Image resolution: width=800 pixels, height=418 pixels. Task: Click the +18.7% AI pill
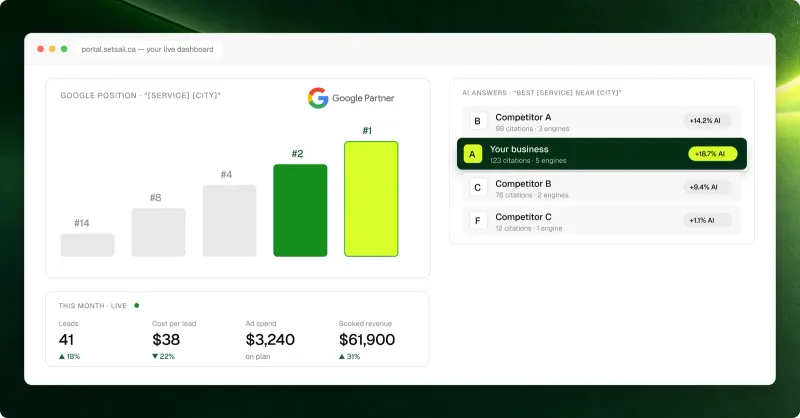pyautogui.click(x=712, y=154)
